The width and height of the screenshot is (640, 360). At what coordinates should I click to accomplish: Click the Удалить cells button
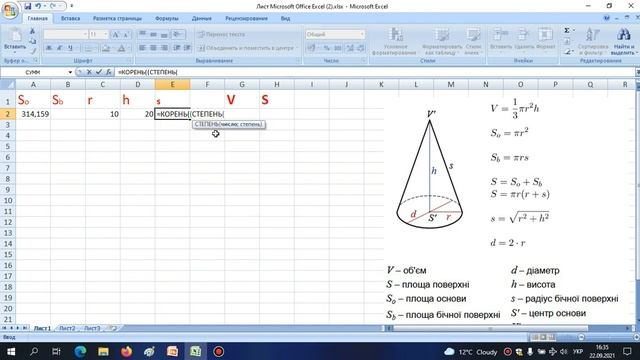coord(524,39)
